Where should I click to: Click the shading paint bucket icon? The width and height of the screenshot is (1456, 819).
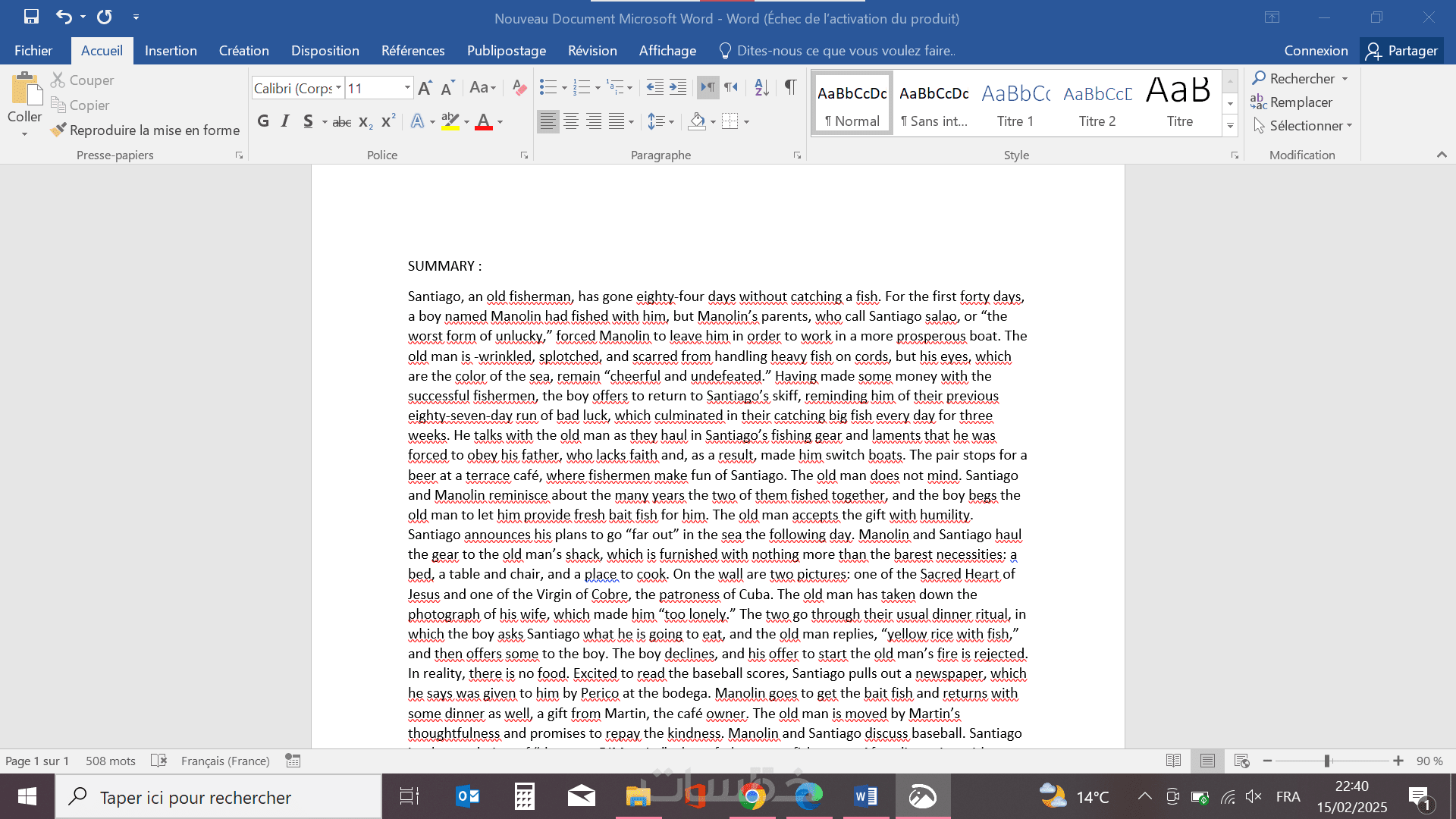[x=697, y=121]
